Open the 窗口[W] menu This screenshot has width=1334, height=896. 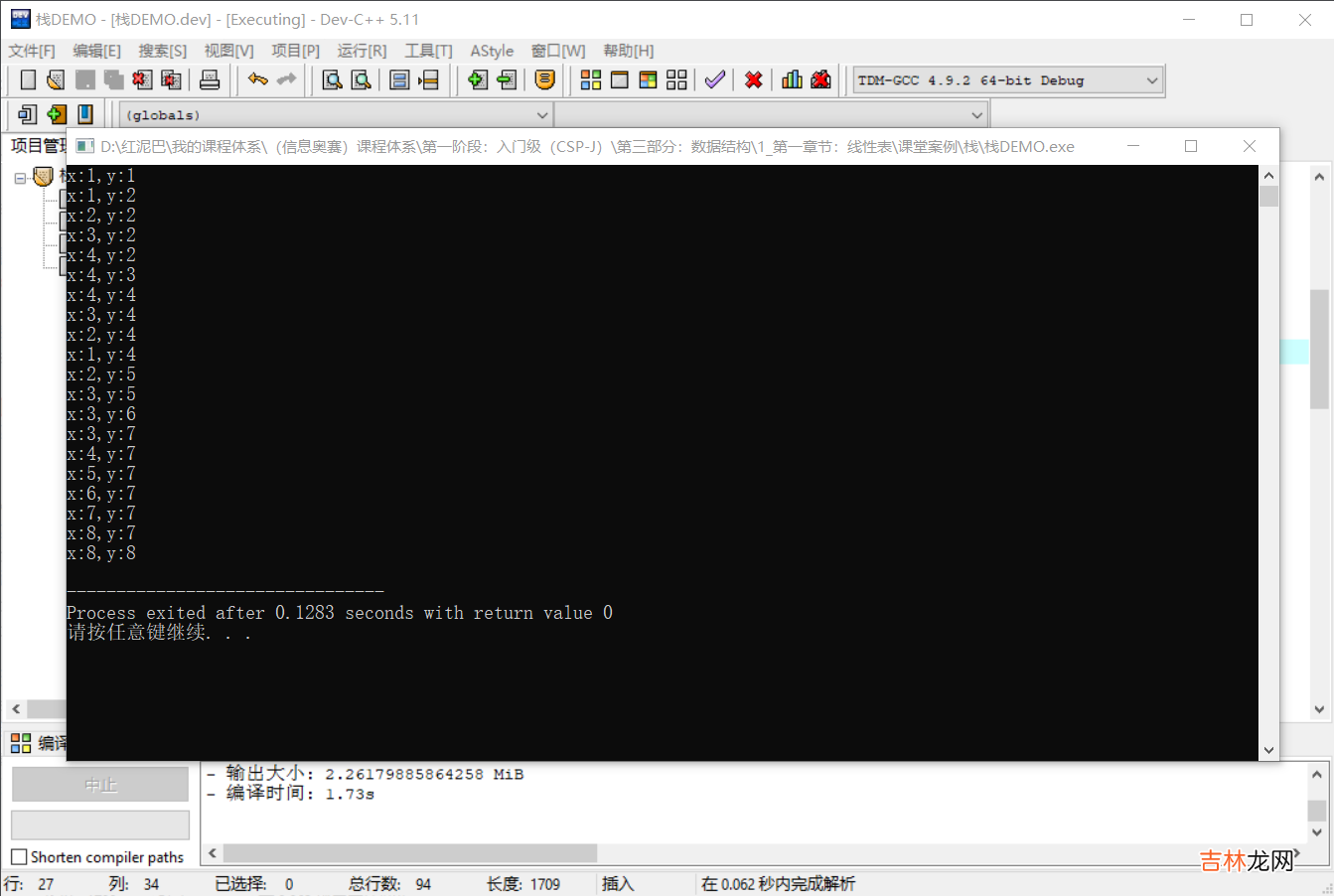(x=558, y=51)
